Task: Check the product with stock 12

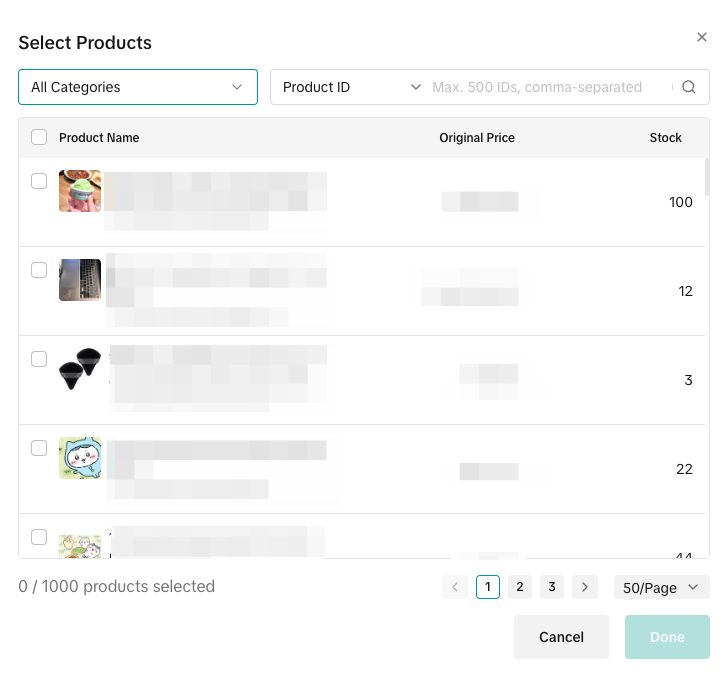Action: pyautogui.click(x=39, y=270)
